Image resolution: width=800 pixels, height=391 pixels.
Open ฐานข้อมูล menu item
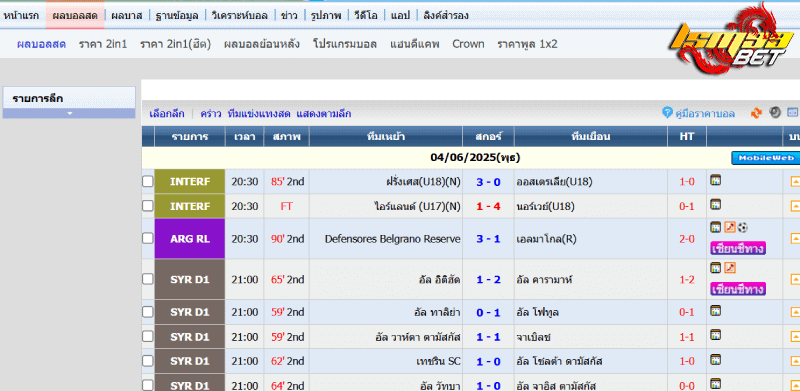pos(177,15)
